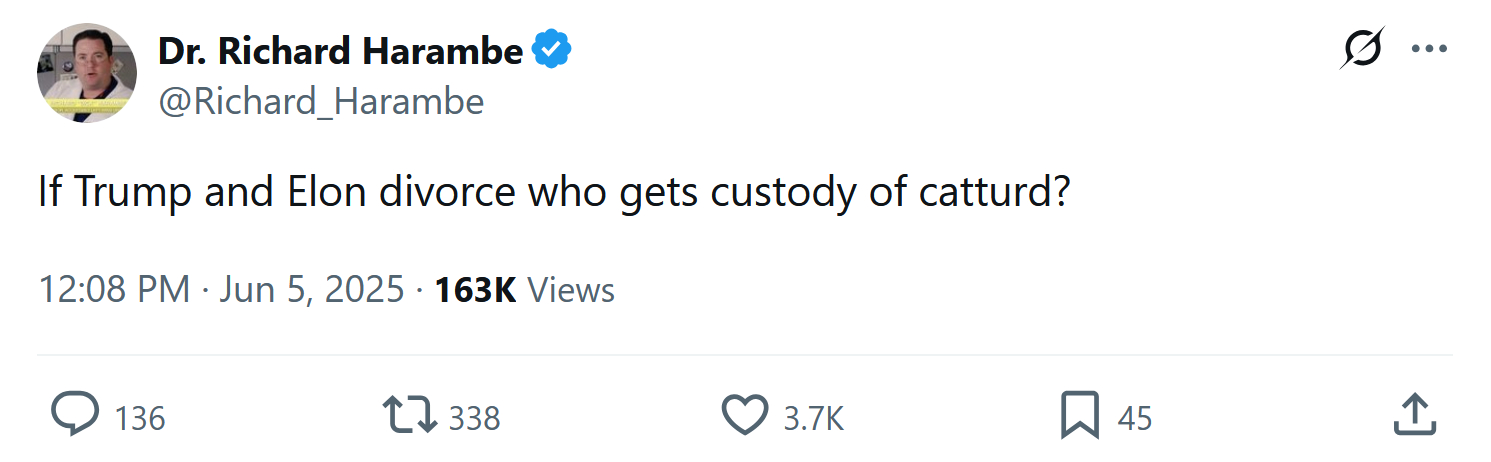Click the 338 reposts count
Image resolution: width=1491 pixels, height=462 pixels.
pos(474,418)
